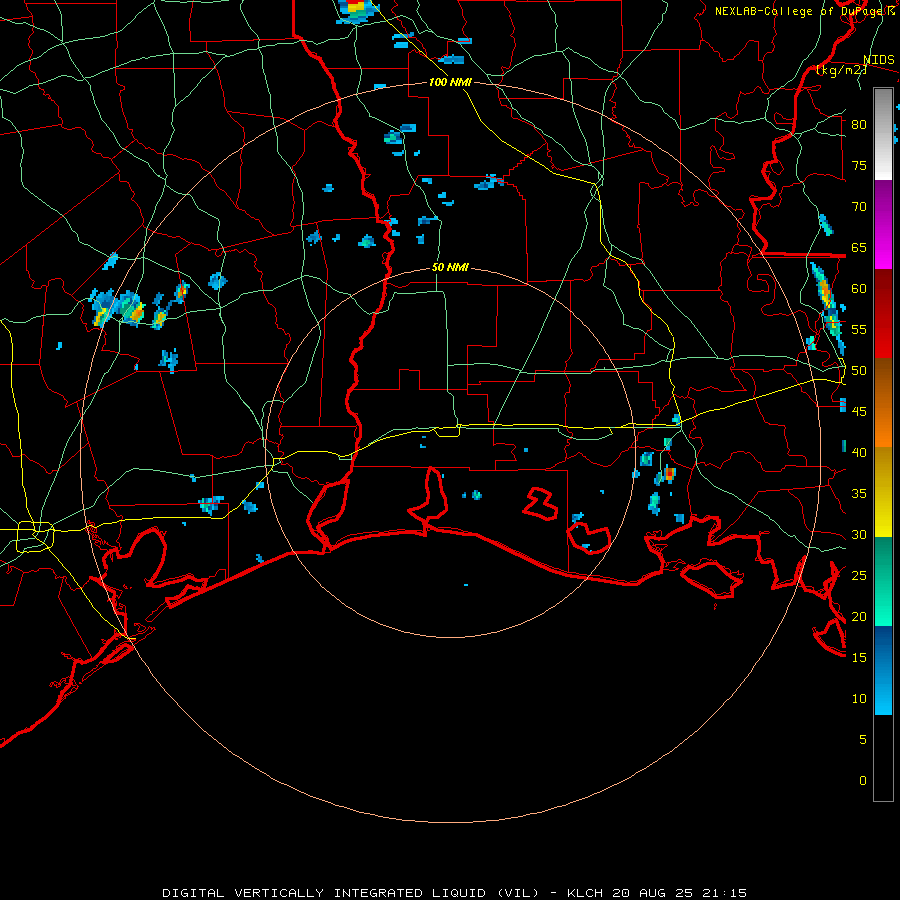Click the (kg/m2) units label

coord(841,70)
